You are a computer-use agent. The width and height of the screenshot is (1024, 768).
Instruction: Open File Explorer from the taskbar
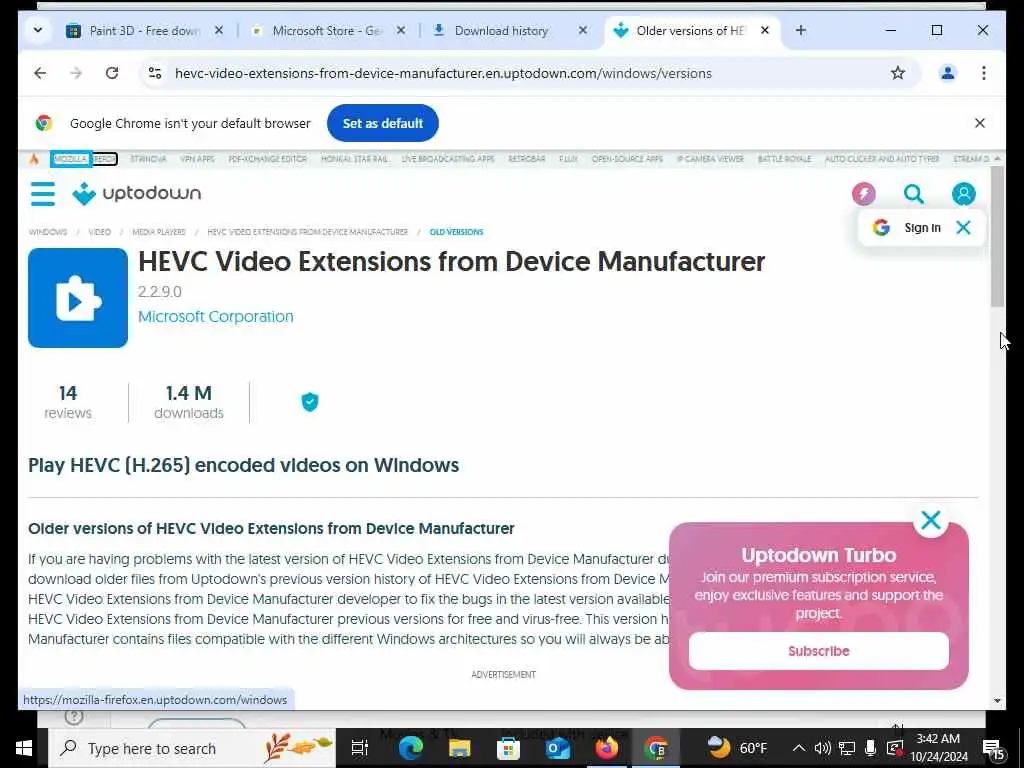tap(459, 748)
